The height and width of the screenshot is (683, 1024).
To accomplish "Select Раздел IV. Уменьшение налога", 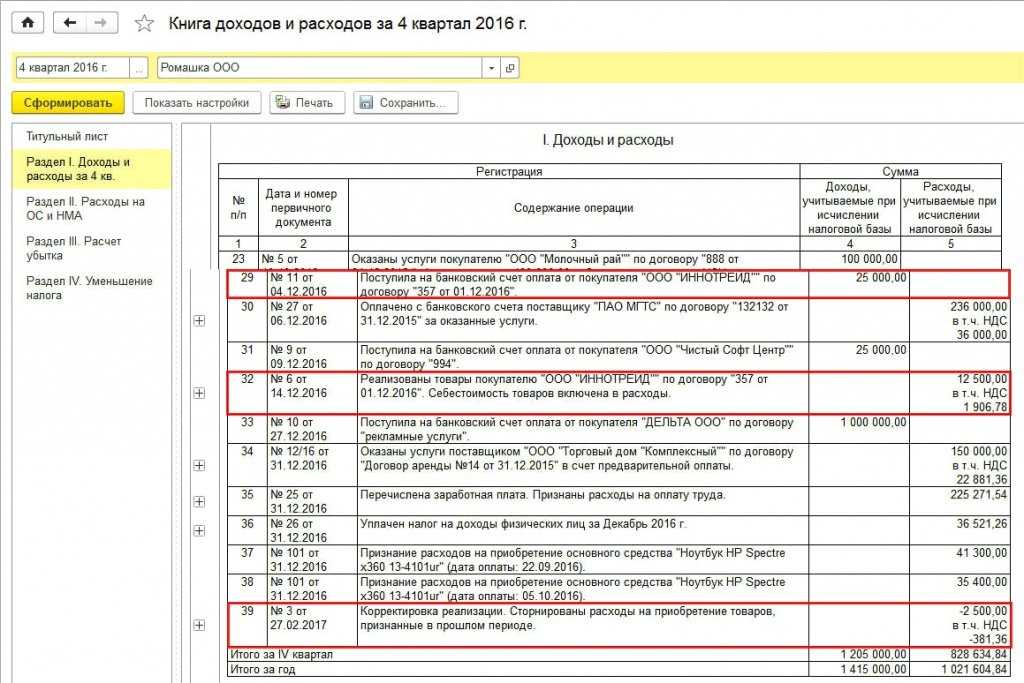I will click(x=91, y=288).
